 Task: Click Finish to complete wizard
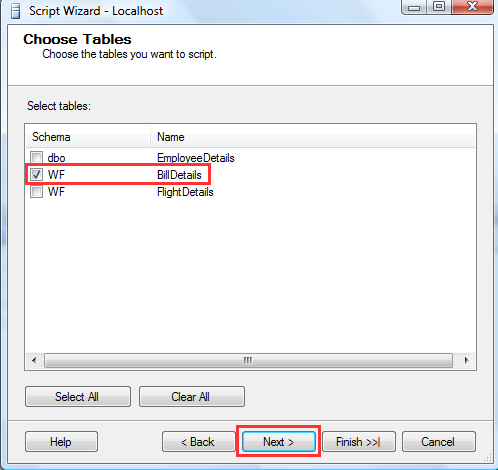359,442
